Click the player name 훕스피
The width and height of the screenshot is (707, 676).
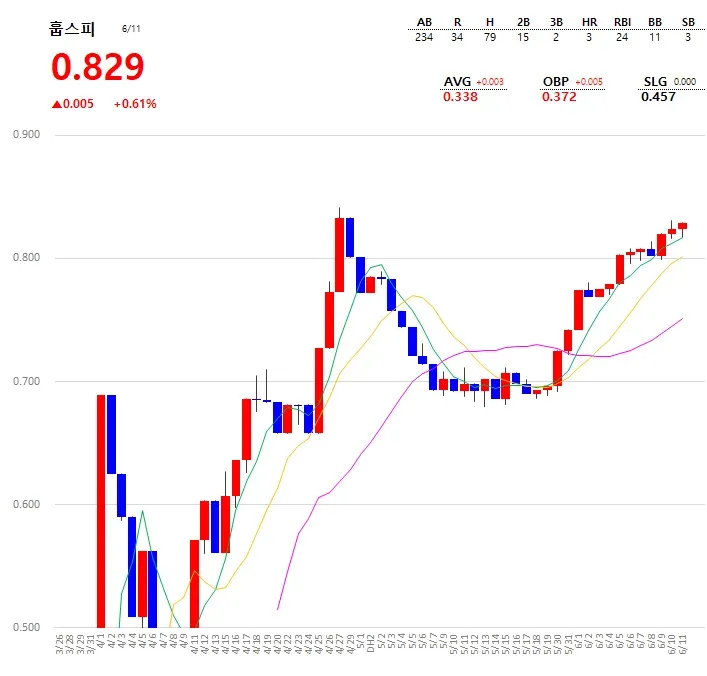[72, 29]
